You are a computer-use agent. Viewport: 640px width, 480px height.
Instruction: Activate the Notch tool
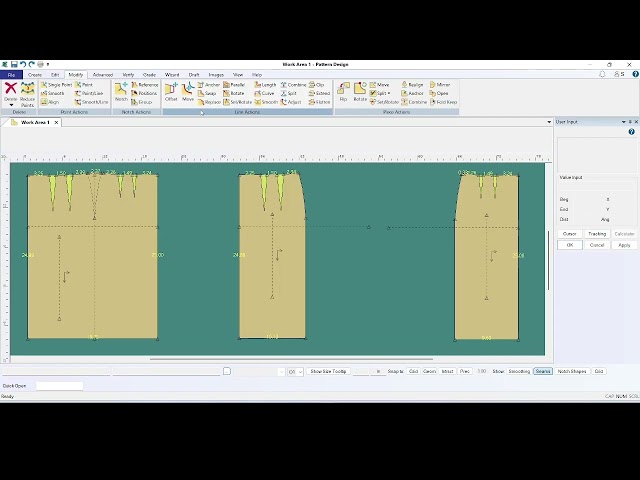tap(121, 92)
